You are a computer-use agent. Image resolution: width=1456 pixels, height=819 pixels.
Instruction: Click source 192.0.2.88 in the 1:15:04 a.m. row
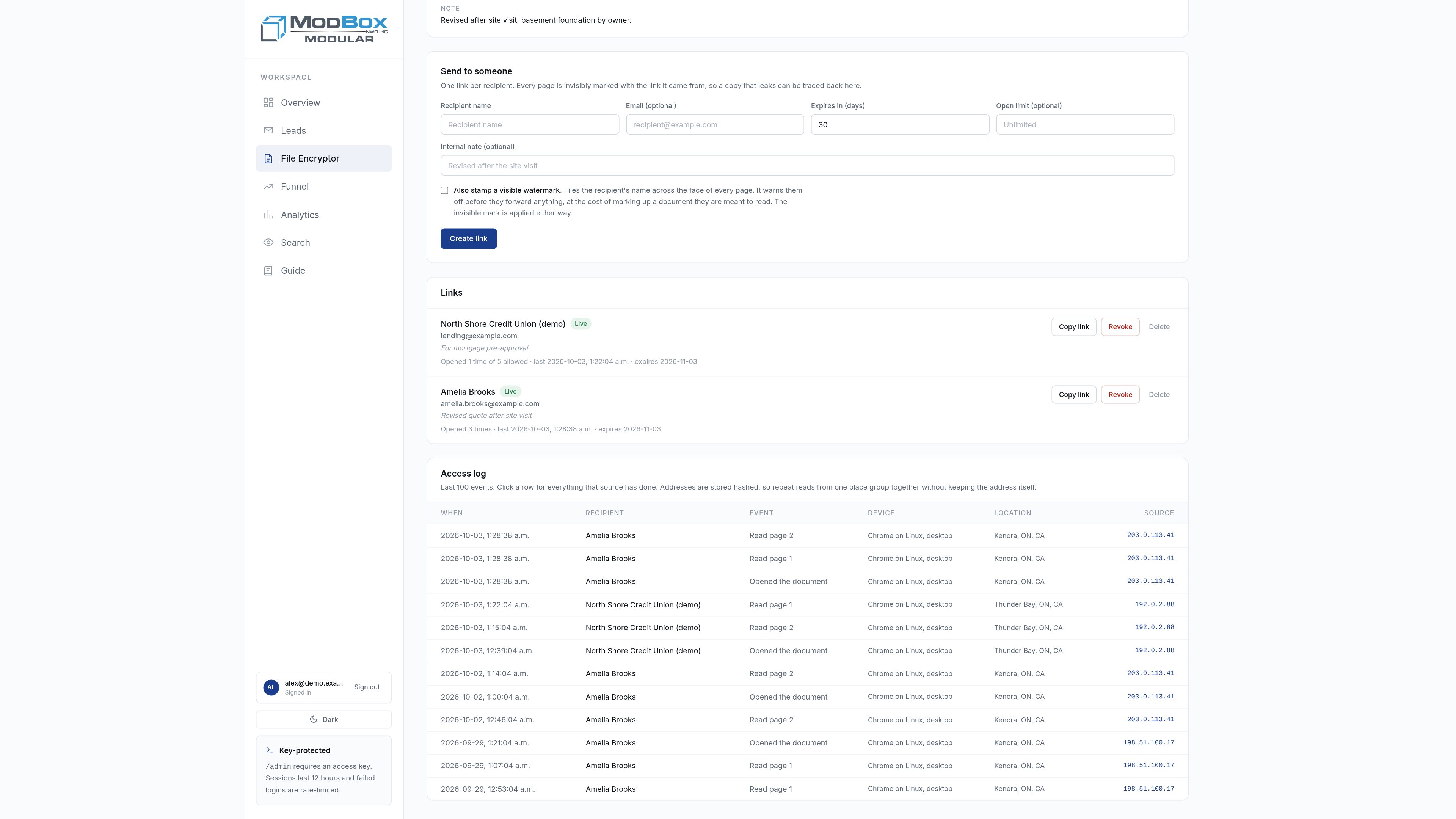pyautogui.click(x=1154, y=628)
